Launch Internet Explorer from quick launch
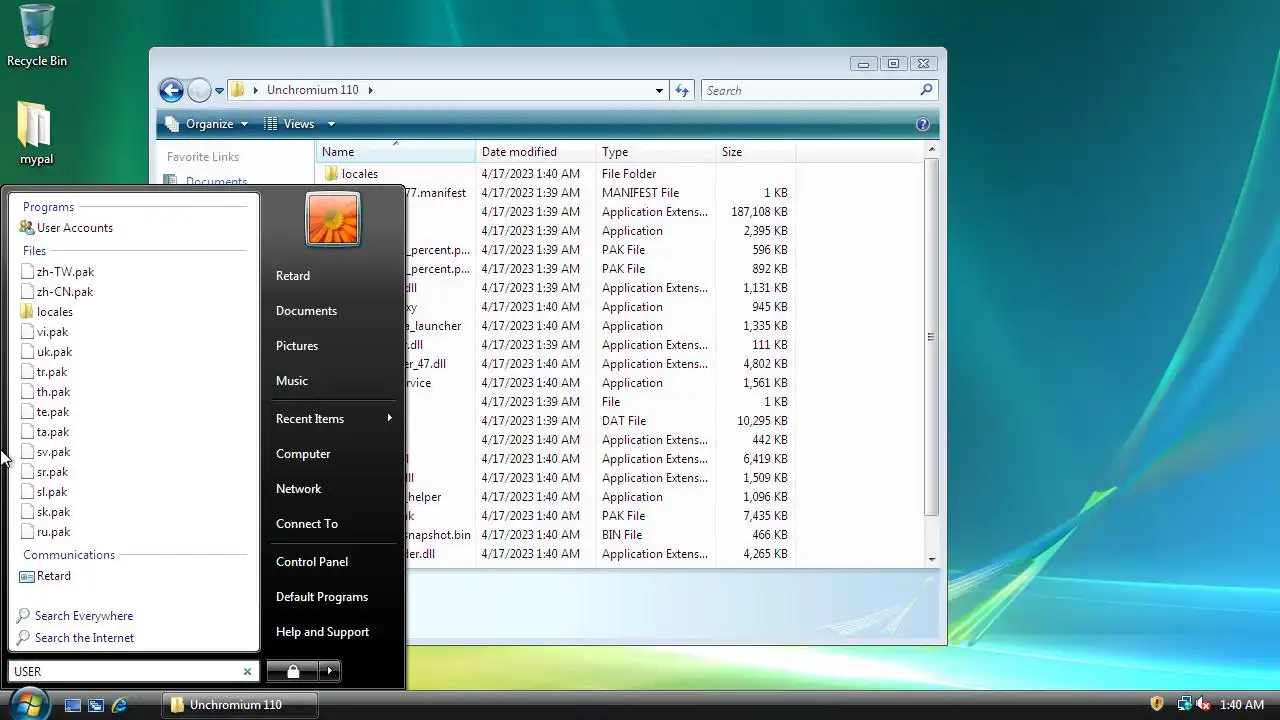The width and height of the screenshot is (1280, 720). point(119,705)
